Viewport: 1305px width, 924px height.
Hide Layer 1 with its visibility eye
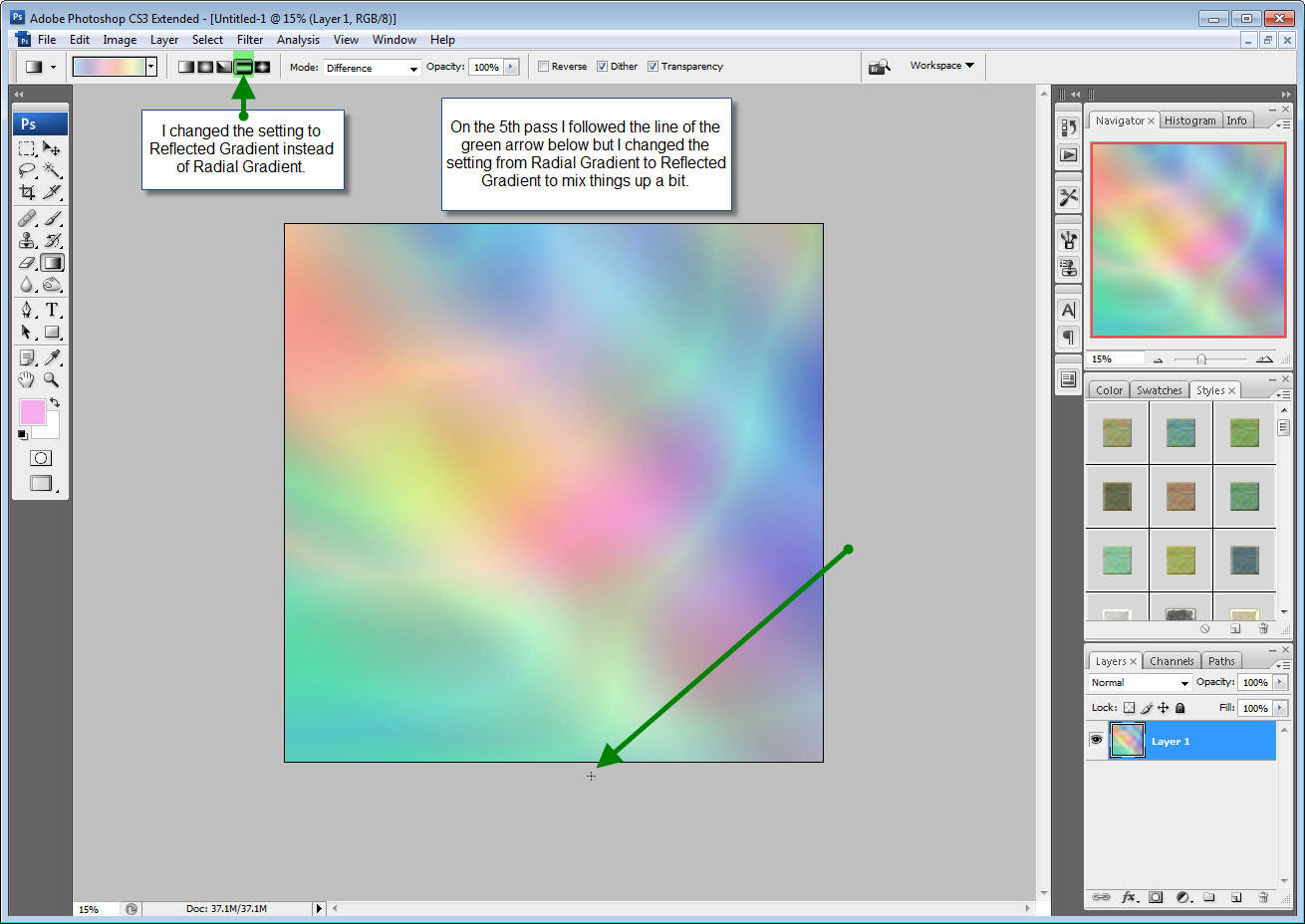1096,740
